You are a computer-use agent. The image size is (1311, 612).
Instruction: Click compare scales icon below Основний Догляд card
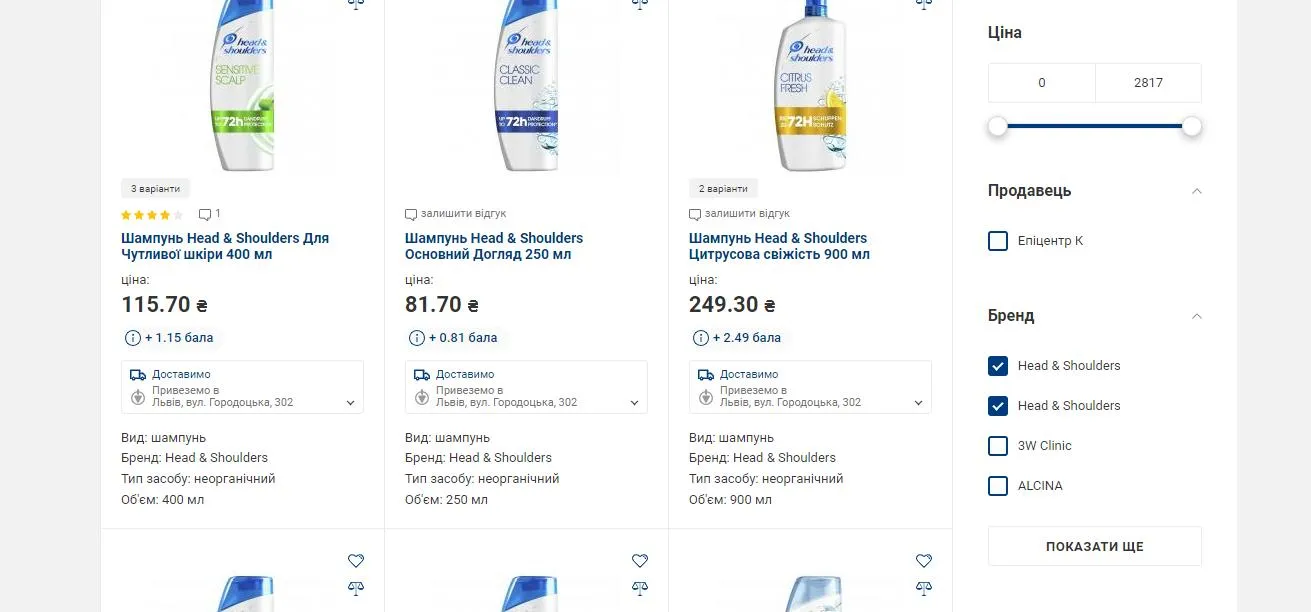pos(640,589)
